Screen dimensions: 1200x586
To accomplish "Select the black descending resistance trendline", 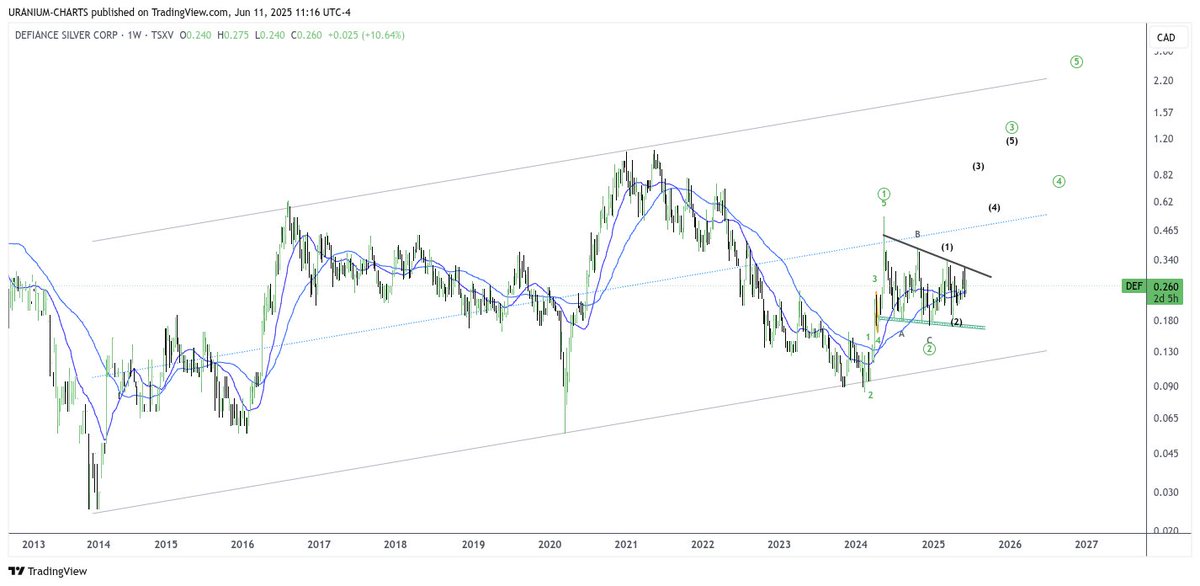I will [937, 256].
